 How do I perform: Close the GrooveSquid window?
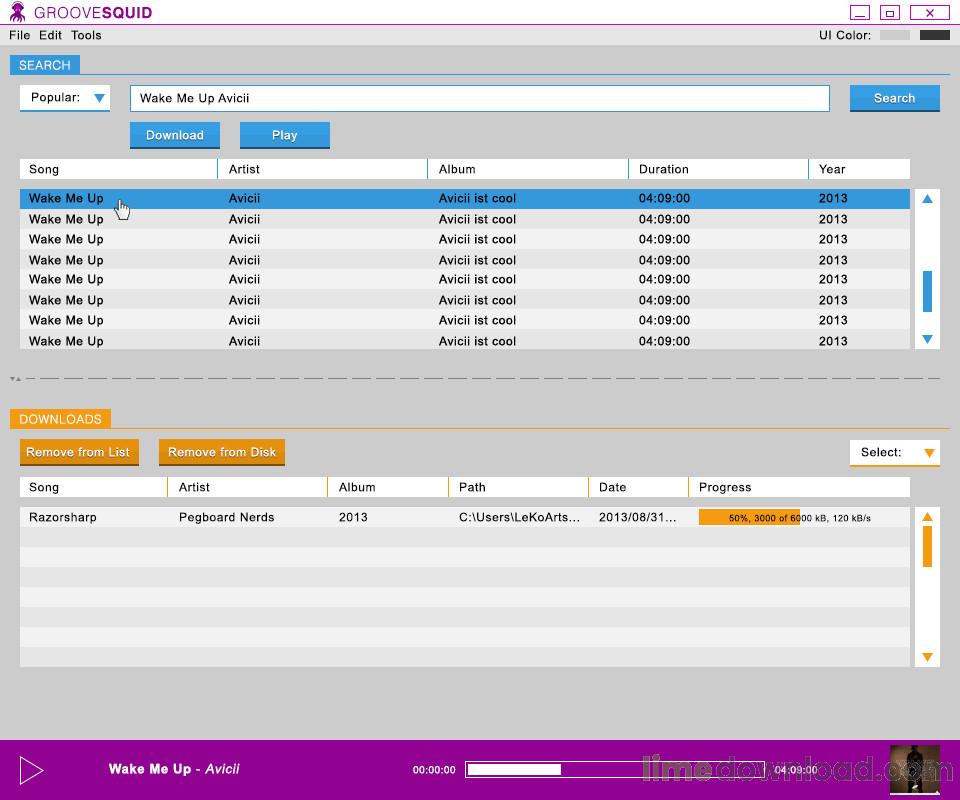coord(929,12)
